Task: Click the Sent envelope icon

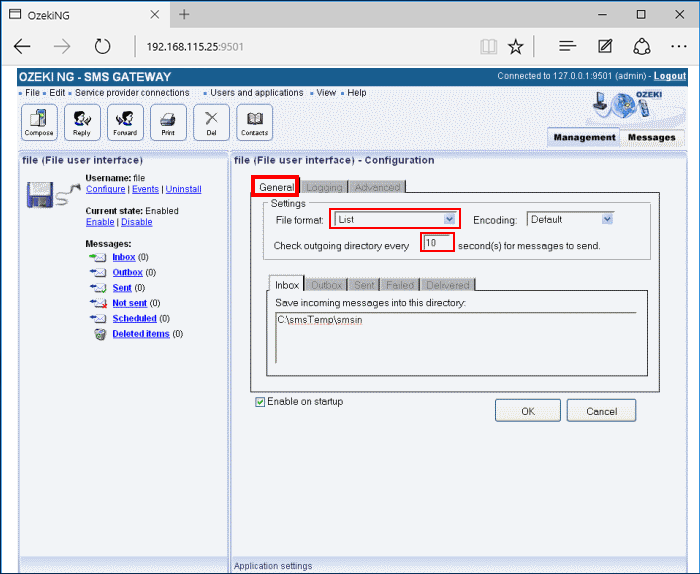Action: (98, 288)
